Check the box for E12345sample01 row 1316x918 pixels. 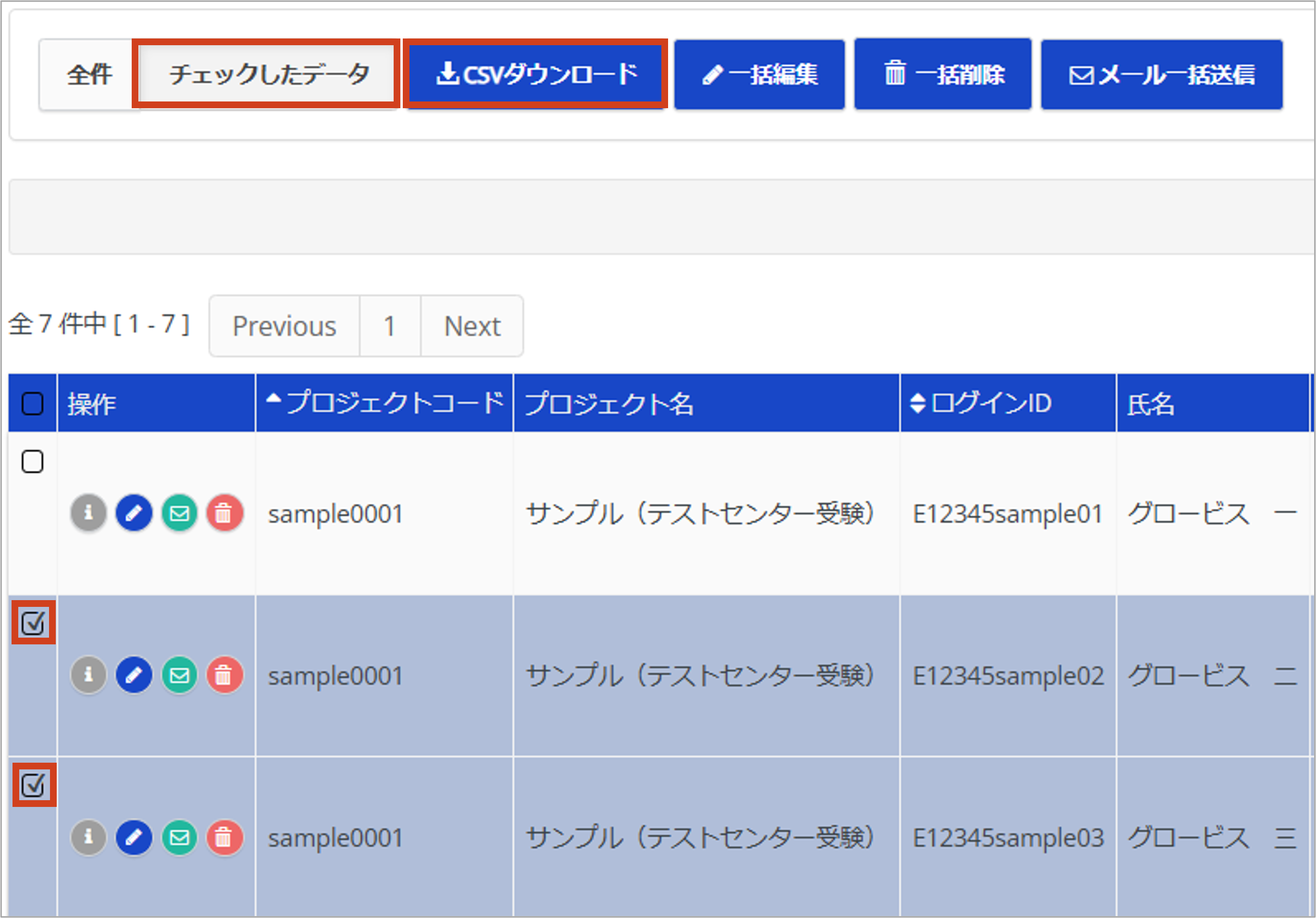[x=32, y=462]
